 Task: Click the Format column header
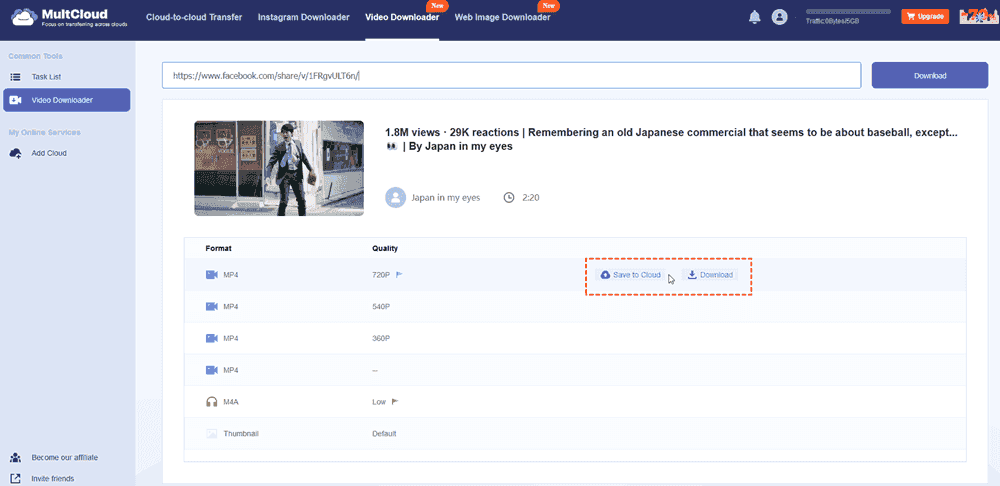point(219,248)
